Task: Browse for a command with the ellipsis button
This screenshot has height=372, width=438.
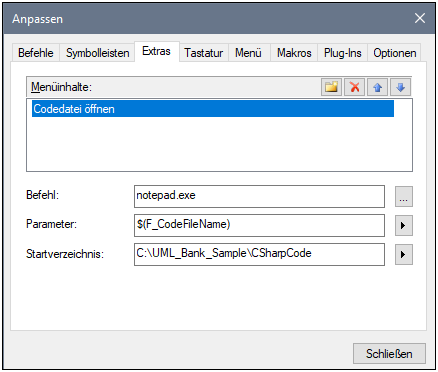Action: [x=404, y=197]
